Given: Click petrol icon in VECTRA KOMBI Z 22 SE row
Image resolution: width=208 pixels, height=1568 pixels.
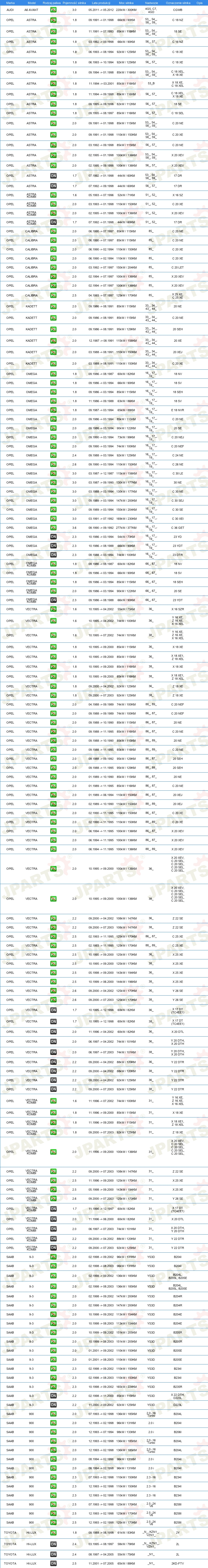Looking at the screenshot, I should pyautogui.click(x=53, y=1171).
